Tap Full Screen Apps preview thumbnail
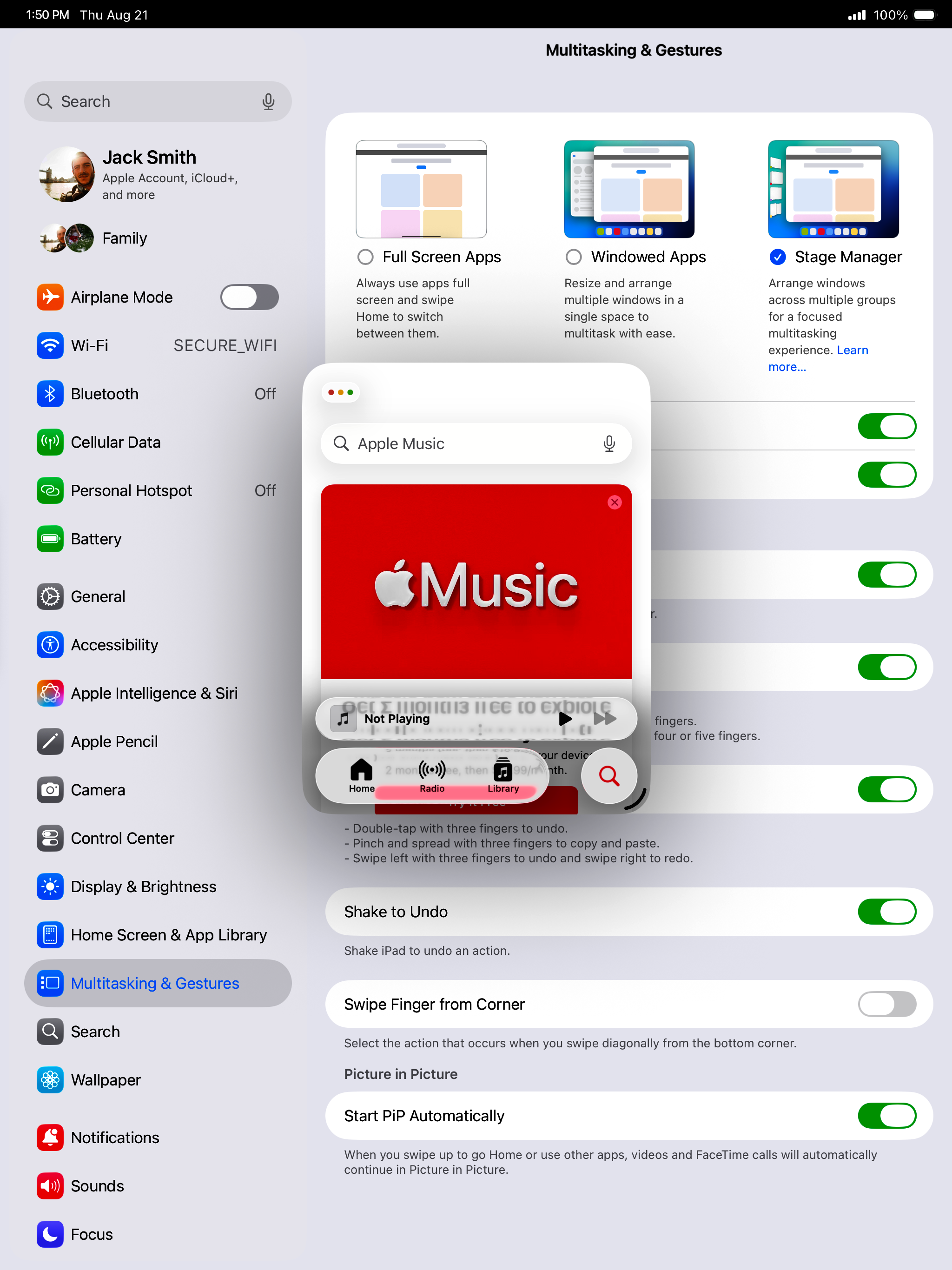The width and height of the screenshot is (952, 1270). [x=421, y=189]
